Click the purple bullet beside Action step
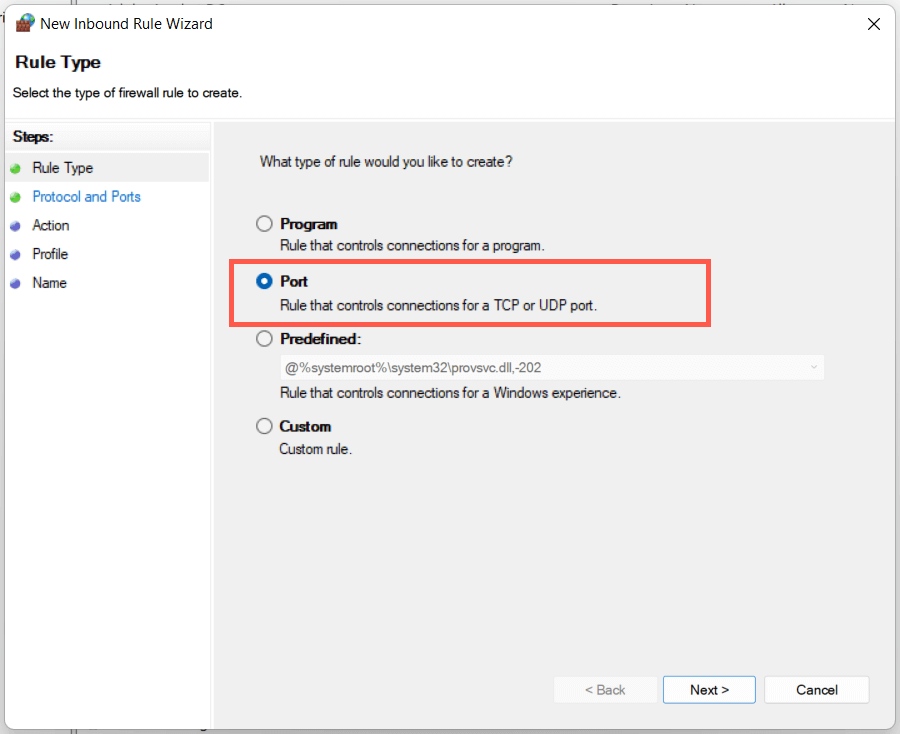Viewport: 900px width, 734px height. click(x=15, y=226)
